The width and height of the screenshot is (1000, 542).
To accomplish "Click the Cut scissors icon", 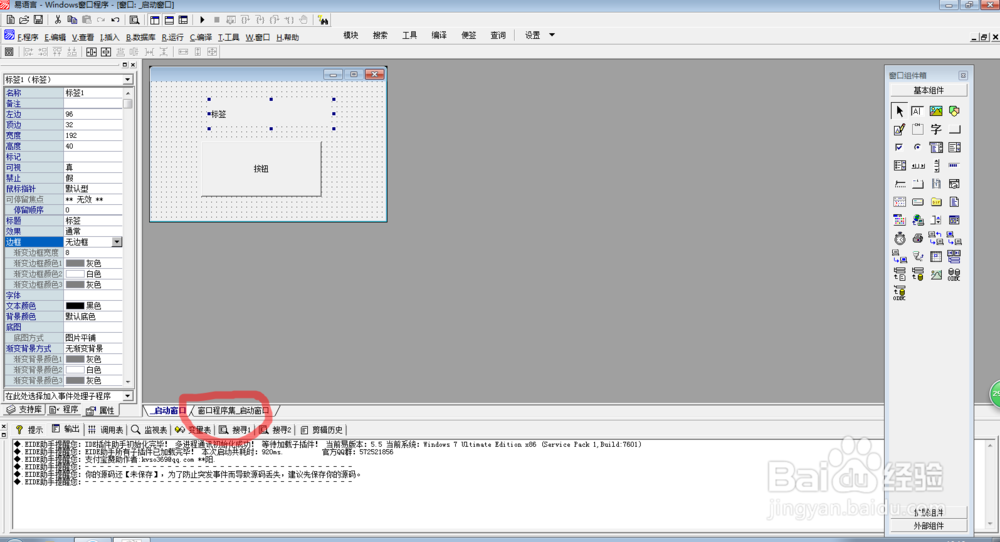I will pyautogui.click(x=57, y=20).
